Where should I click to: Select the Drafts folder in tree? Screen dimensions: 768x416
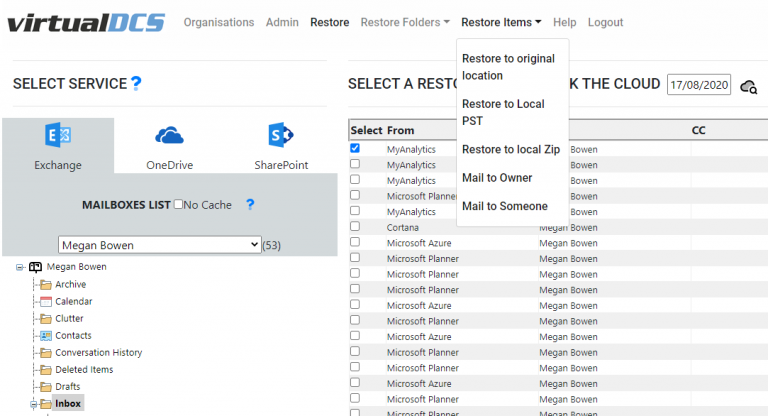point(68,387)
